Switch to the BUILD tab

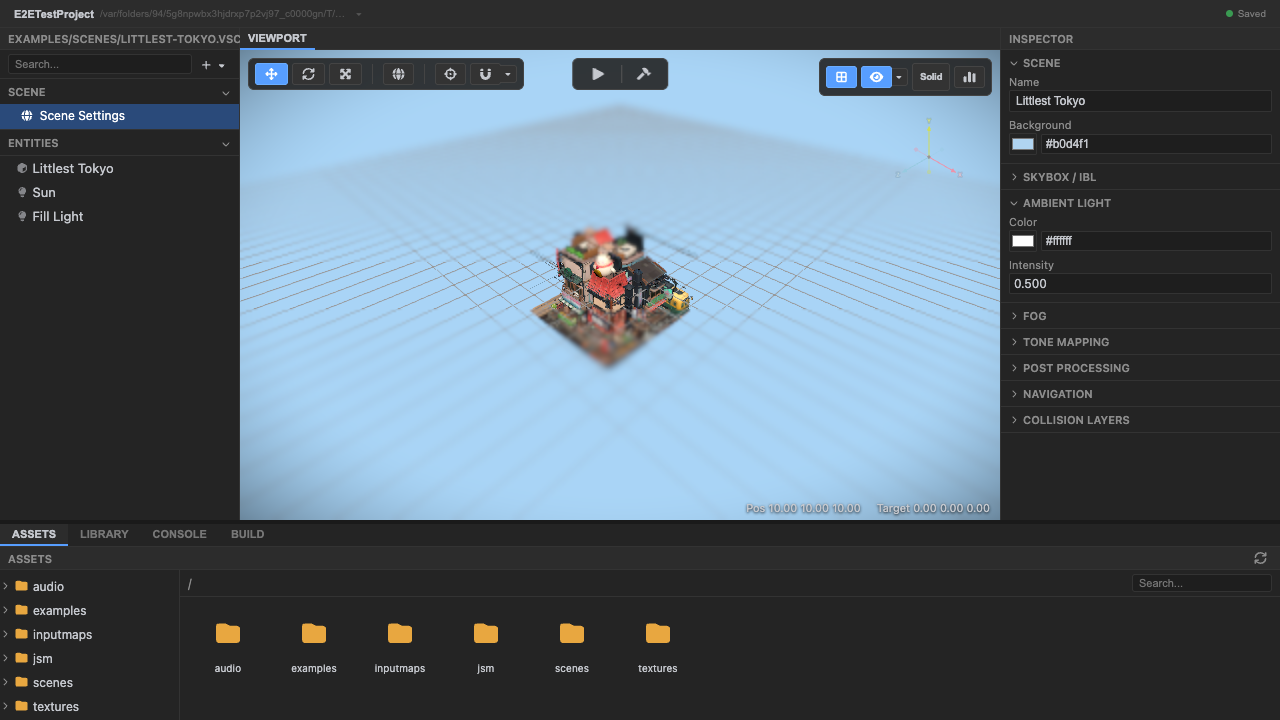247,534
